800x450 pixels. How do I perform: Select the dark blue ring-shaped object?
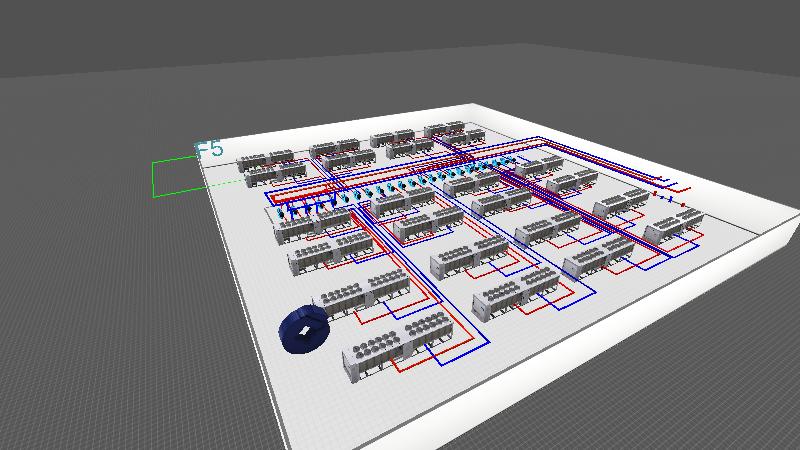[x=304, y=329]
